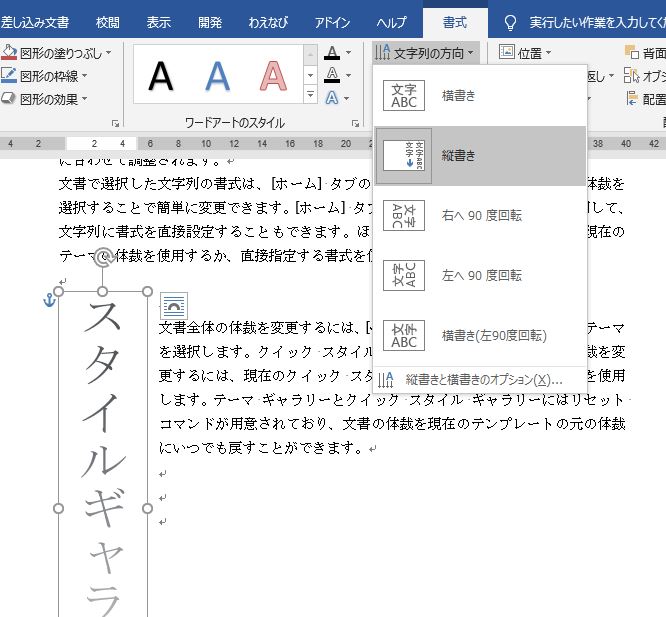Click the horizontal ruler at mark 10
Screen dimensions: 666x617
206,144
